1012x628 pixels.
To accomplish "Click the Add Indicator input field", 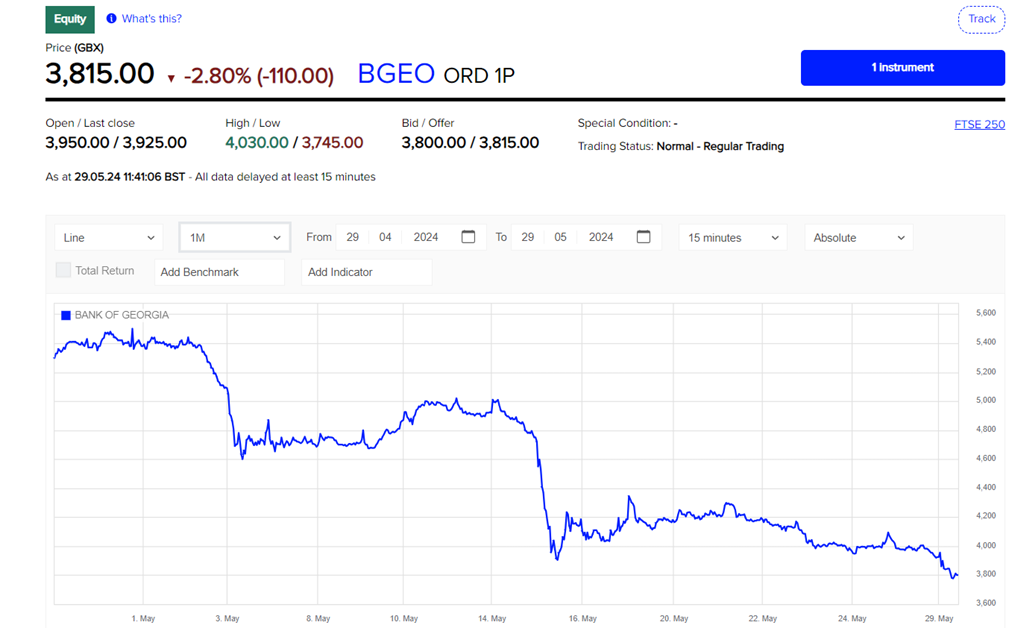I will point(366,272).
